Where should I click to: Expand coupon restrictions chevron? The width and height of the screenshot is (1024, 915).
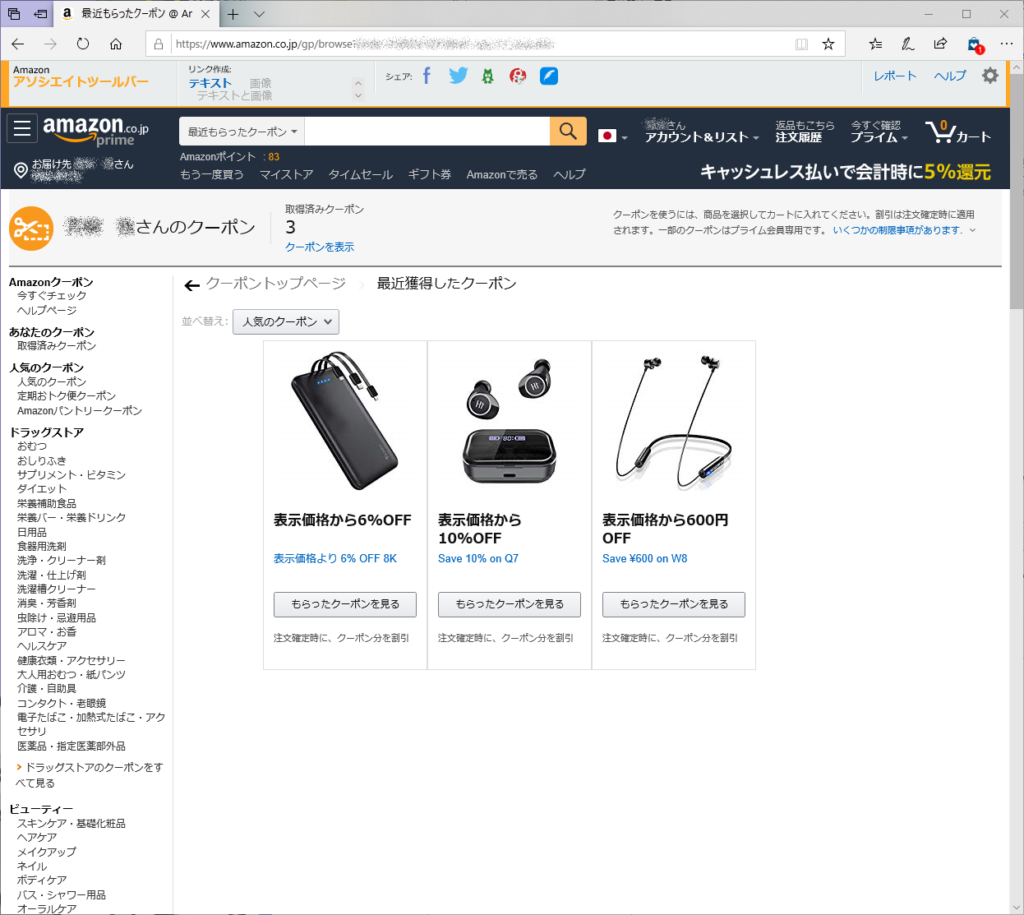coord(972,230)
